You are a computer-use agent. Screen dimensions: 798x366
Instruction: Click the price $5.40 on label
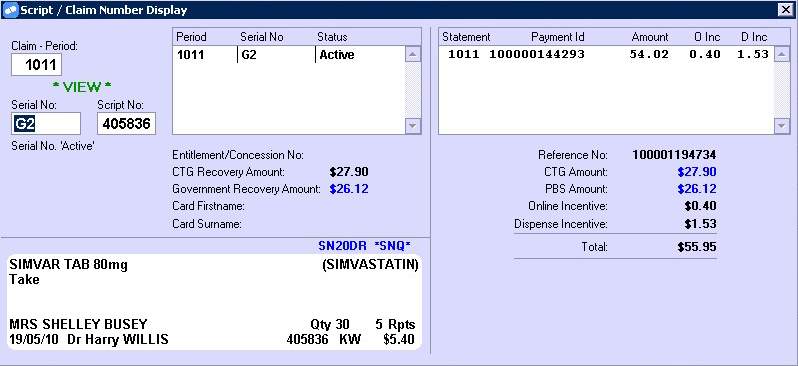point(399,340)
